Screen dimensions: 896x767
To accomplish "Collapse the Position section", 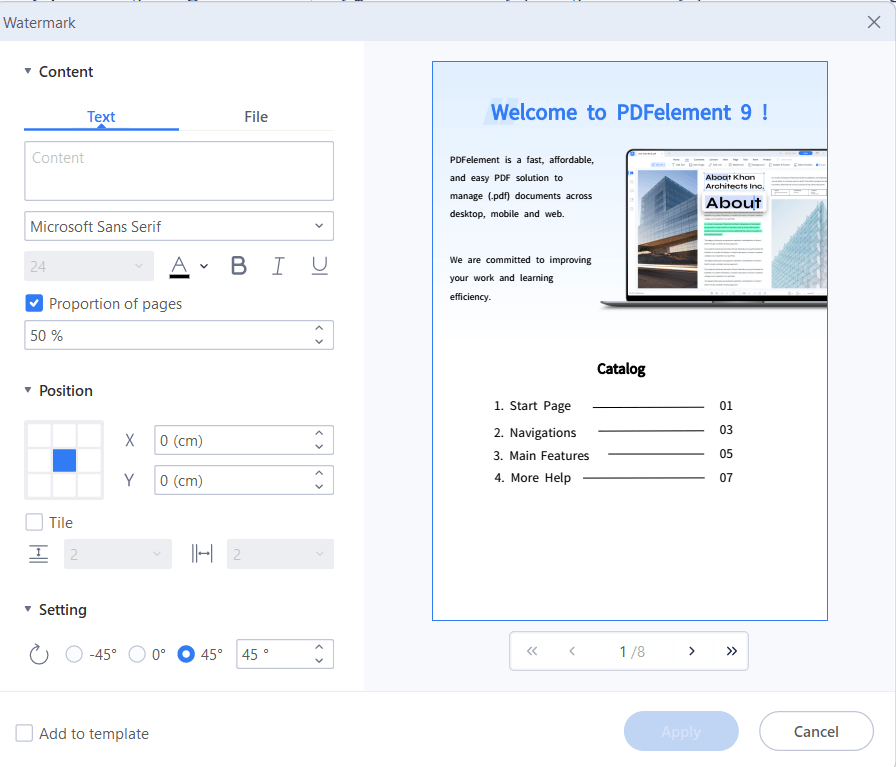I will tap(28, 391).
